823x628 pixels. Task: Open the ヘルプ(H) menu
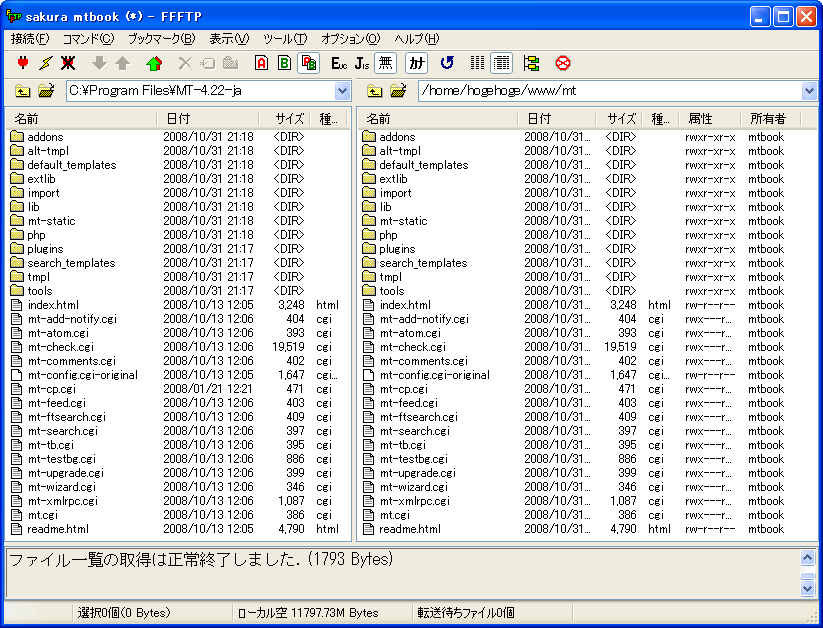[417, 38]
